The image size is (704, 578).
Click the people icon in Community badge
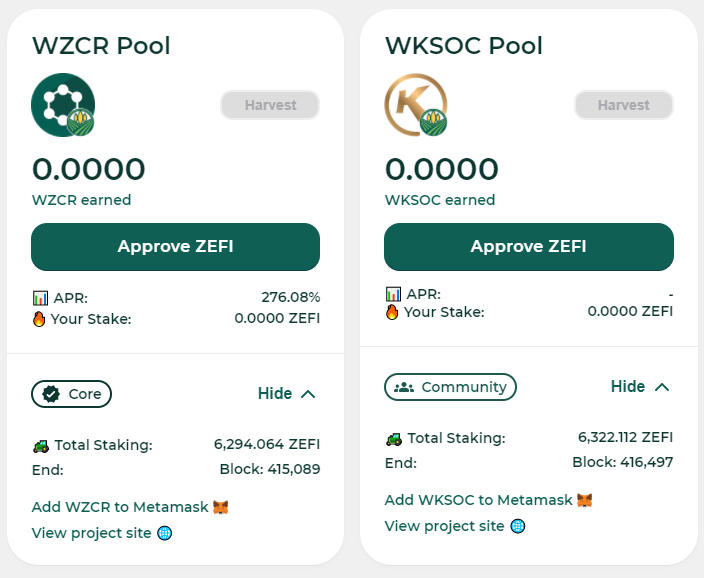click(404, 387)
